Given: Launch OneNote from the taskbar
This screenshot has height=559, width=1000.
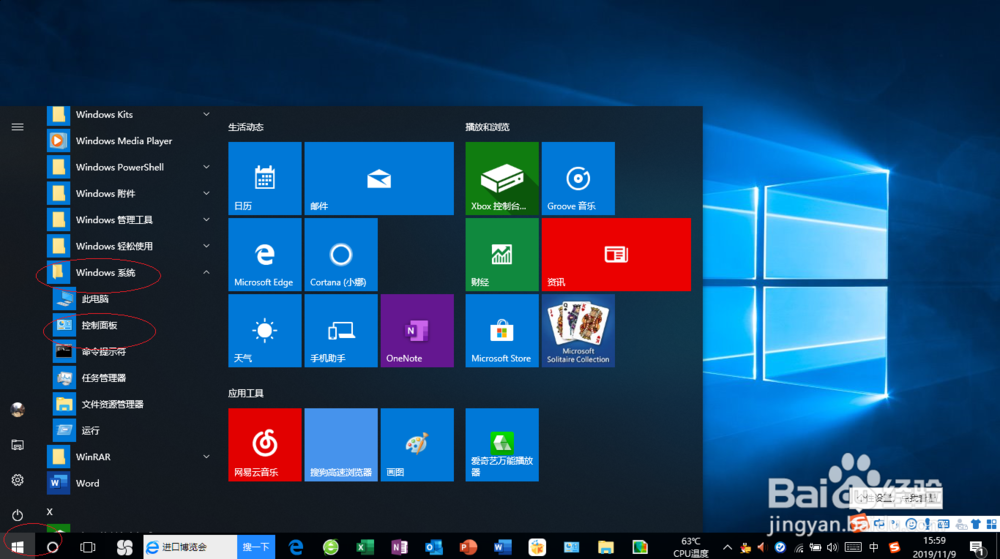Looking at the screenshot, I should click(399, 547).
